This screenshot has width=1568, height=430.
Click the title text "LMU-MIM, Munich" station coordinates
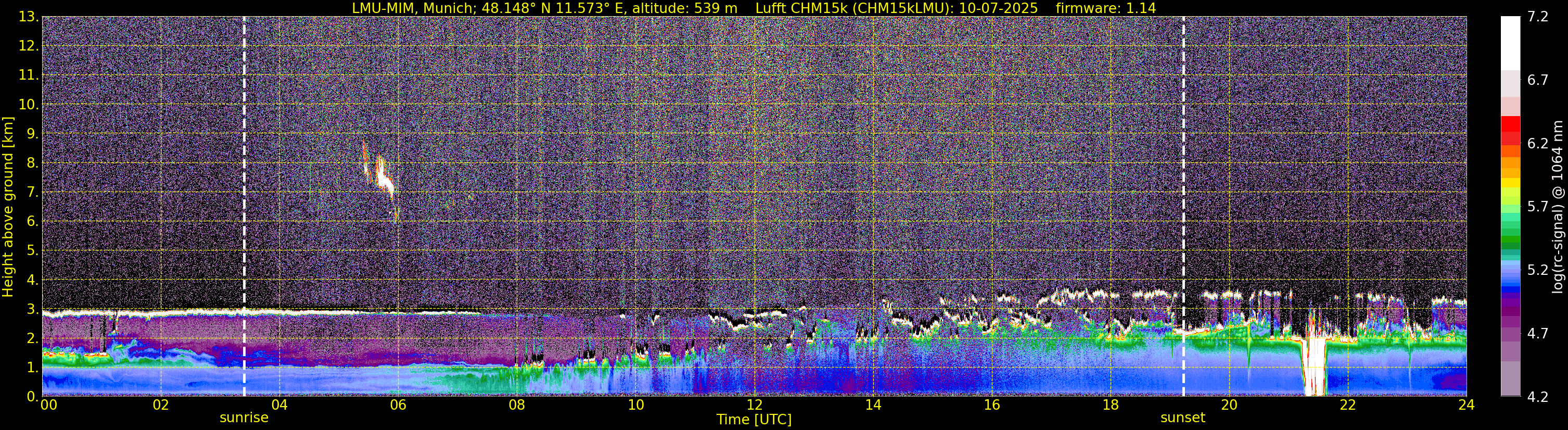click(x=544, y=8)
